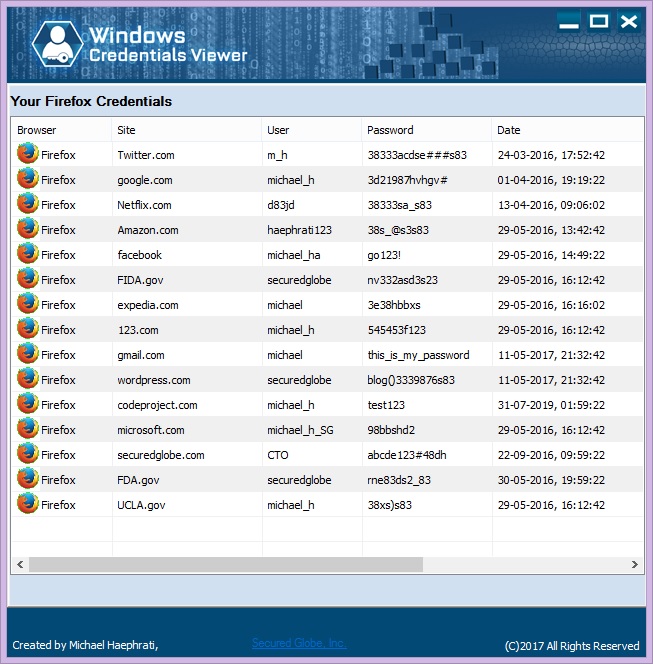Click the user name haephrati123
Viewport: 653px width, 664px height.
pyautogui.click(x=299, y=230)
